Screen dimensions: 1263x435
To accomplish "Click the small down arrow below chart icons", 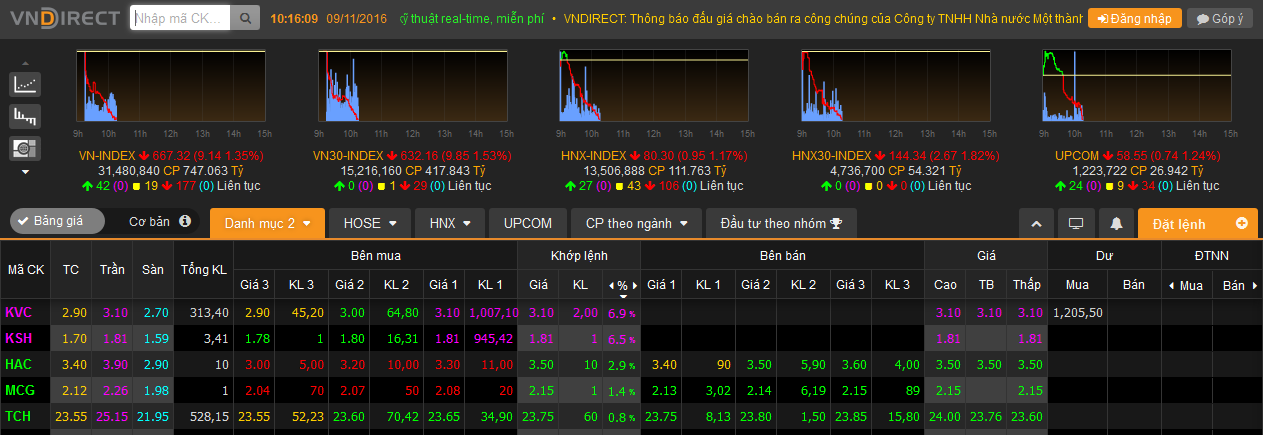I will [25, 172].
